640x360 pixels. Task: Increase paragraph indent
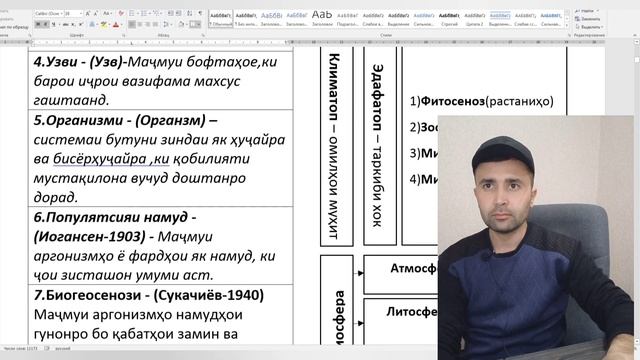tap(179, 13)
